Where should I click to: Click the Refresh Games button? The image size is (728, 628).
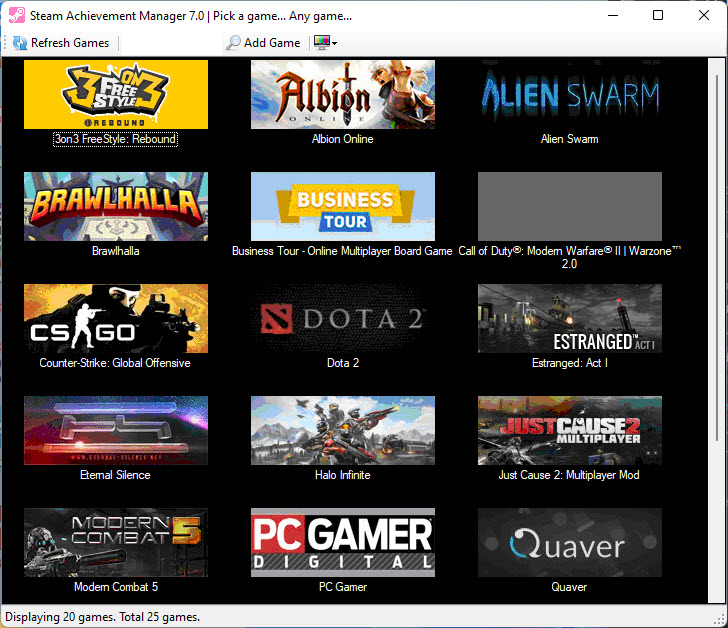(61, 43)
